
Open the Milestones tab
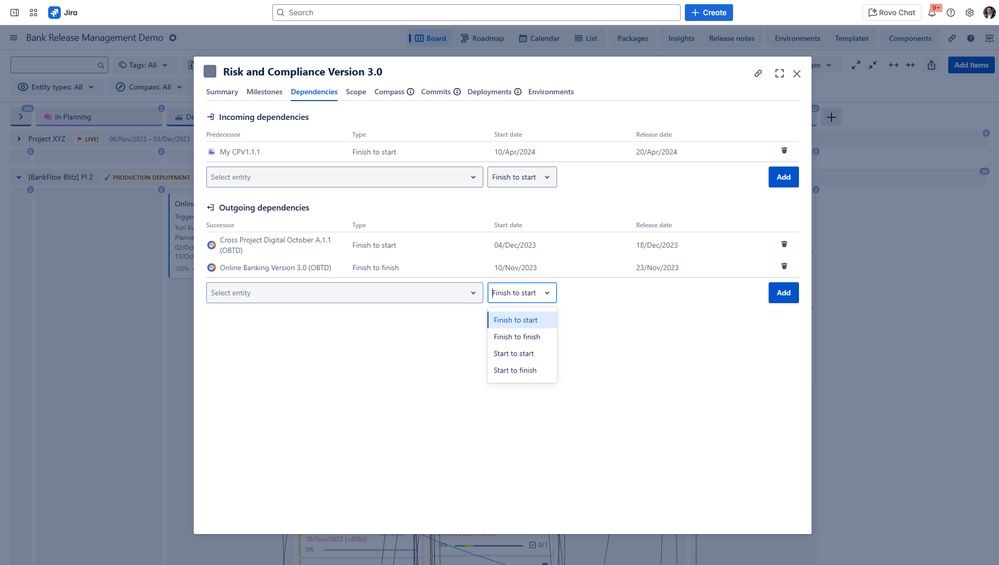[x=264, y=92]
